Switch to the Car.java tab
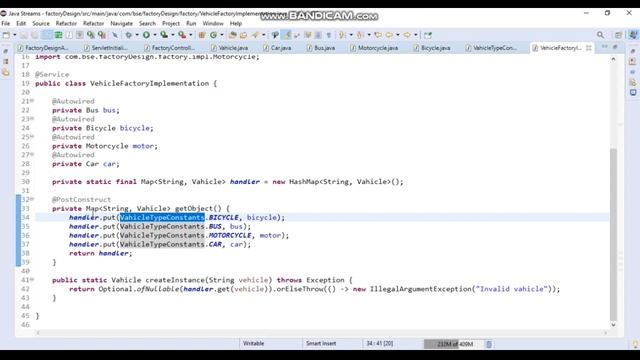The width and height of the screenshot is (640, 360). click(x=278, y=48)
